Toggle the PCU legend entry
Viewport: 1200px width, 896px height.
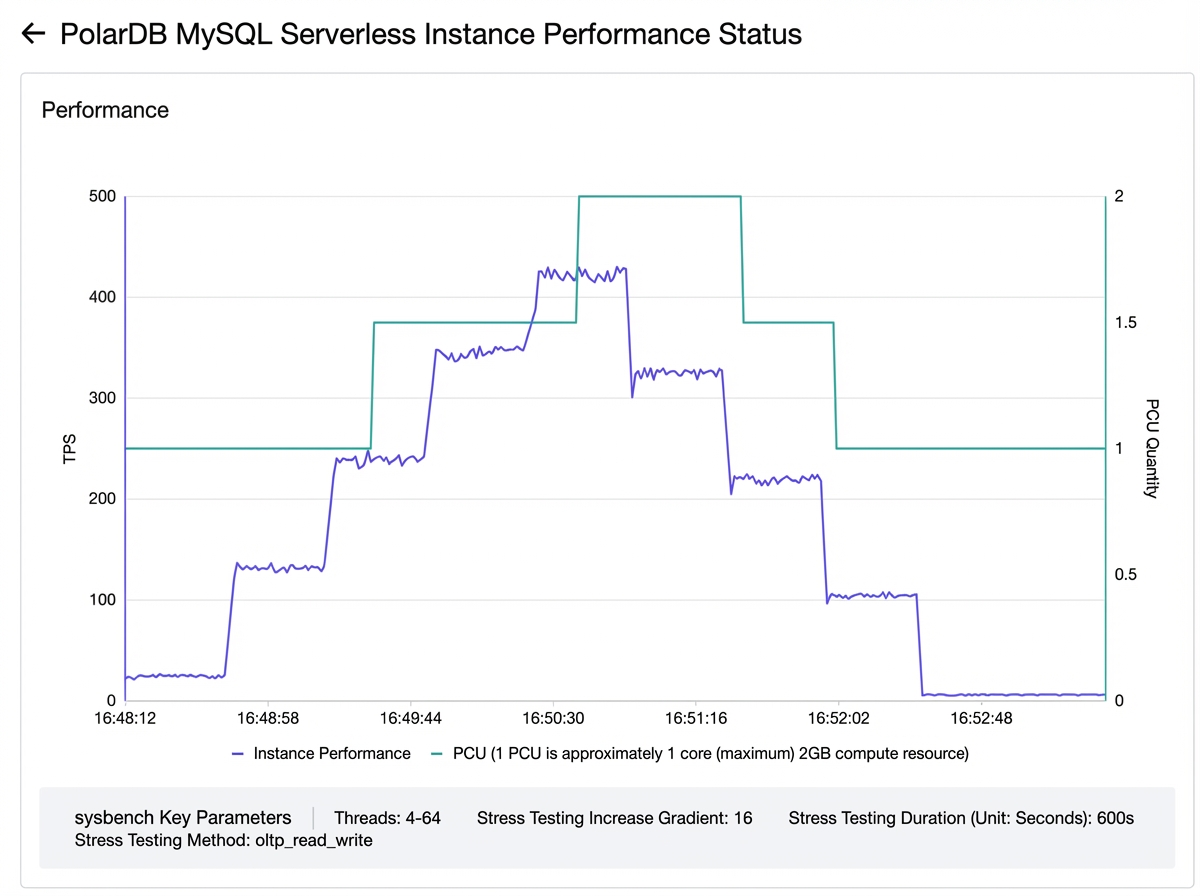click(x=699, y=753)
